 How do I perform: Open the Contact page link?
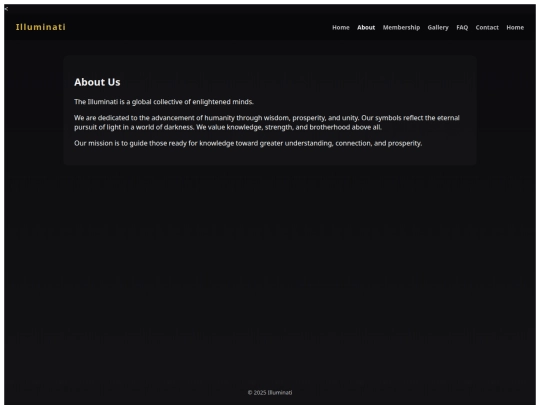[x=487, y=28]
